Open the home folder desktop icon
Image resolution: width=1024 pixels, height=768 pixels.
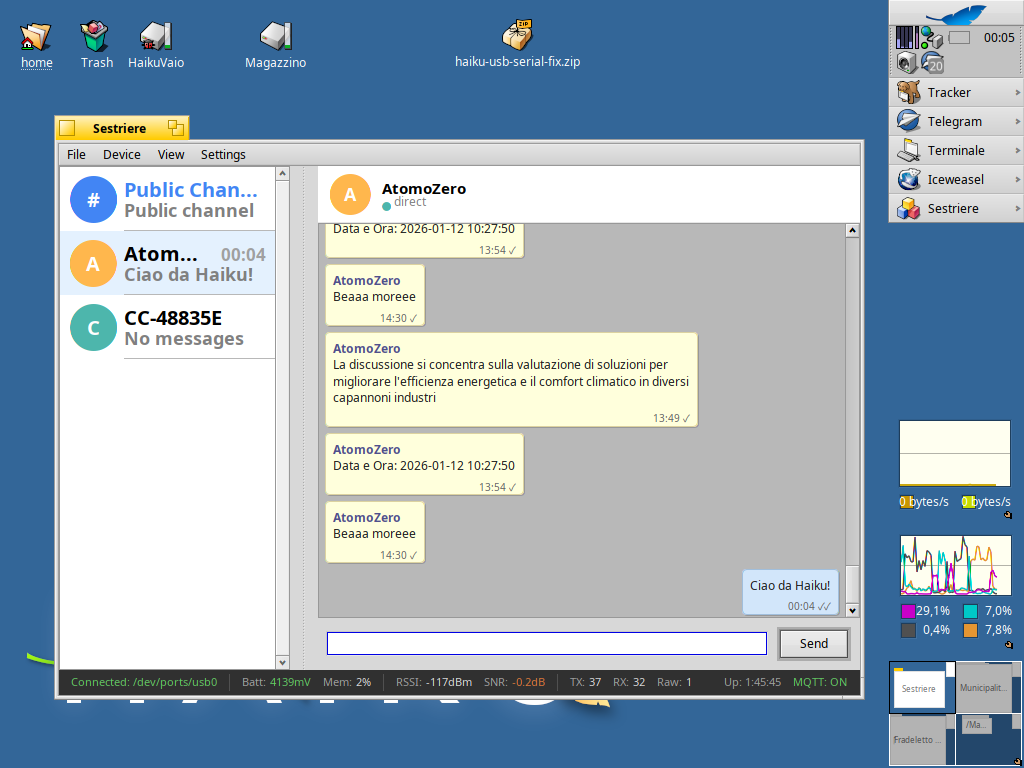coord(36,38)
